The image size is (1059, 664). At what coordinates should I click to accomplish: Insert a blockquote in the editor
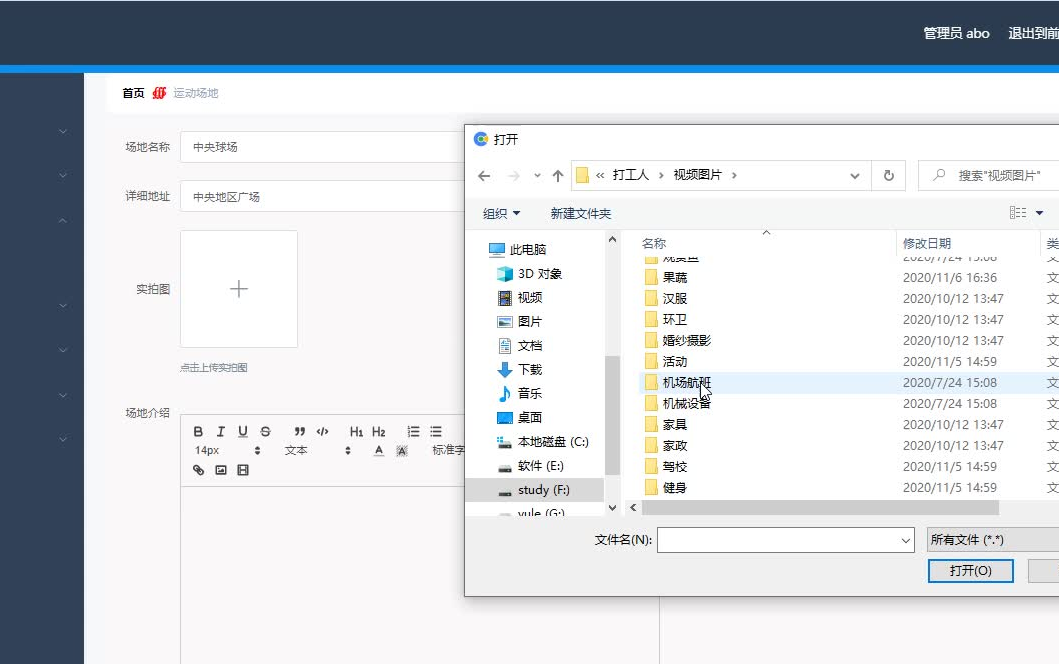299,431
